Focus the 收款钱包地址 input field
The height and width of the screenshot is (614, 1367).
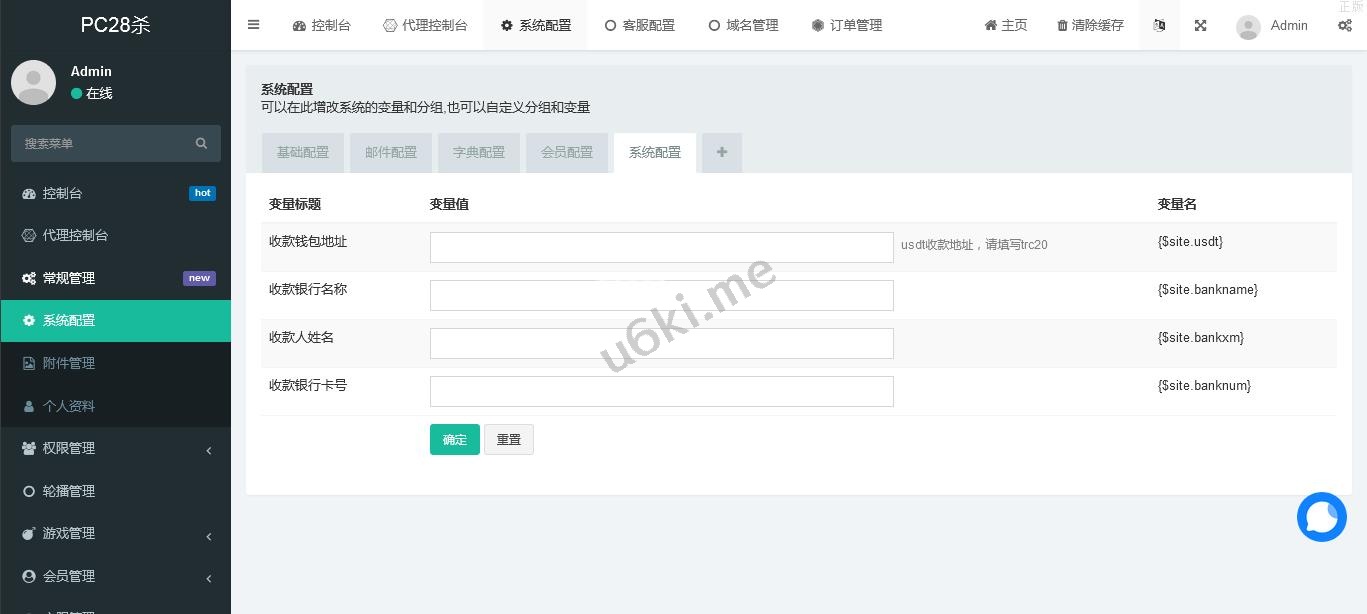[661, 247]
